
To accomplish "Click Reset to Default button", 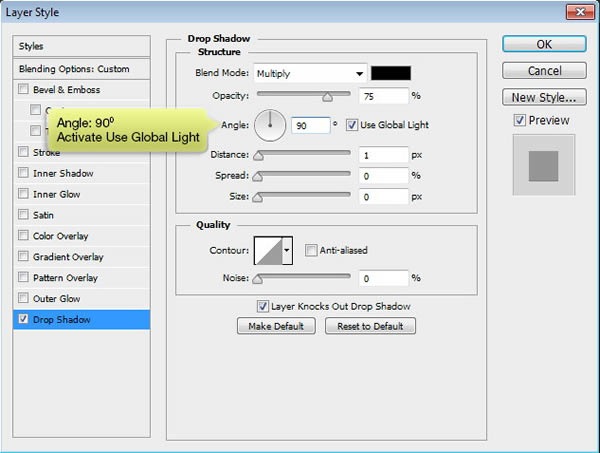I will pos(370,326).
